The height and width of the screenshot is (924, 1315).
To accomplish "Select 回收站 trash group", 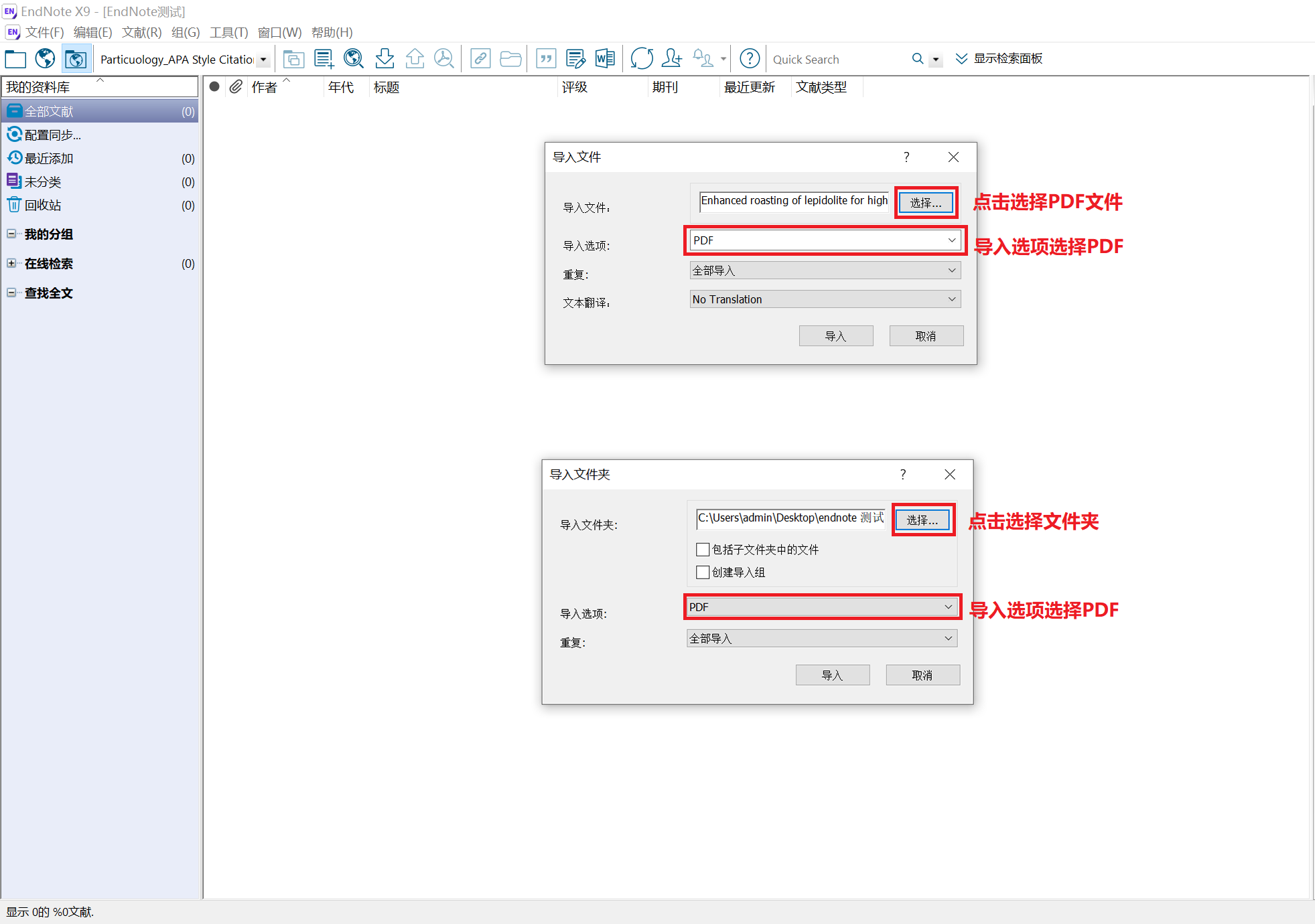I will (100, 205).
